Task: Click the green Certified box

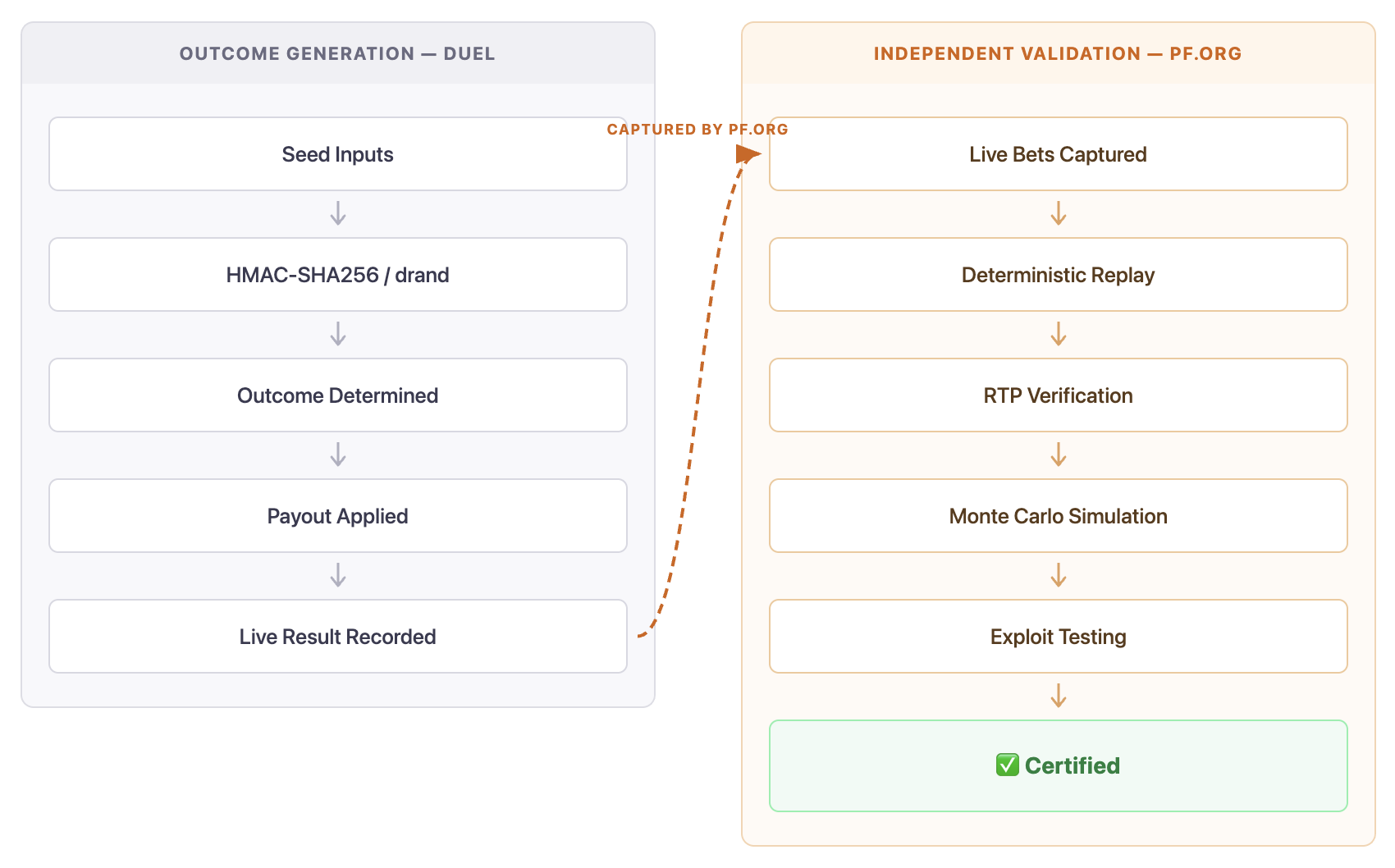Action: pyautogui.click(x=1058, y=765)
